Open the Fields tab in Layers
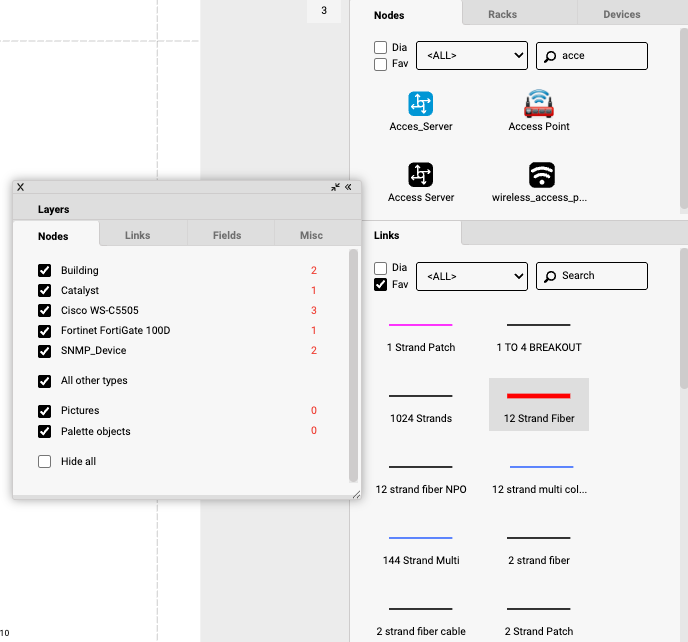 [227, 236]
